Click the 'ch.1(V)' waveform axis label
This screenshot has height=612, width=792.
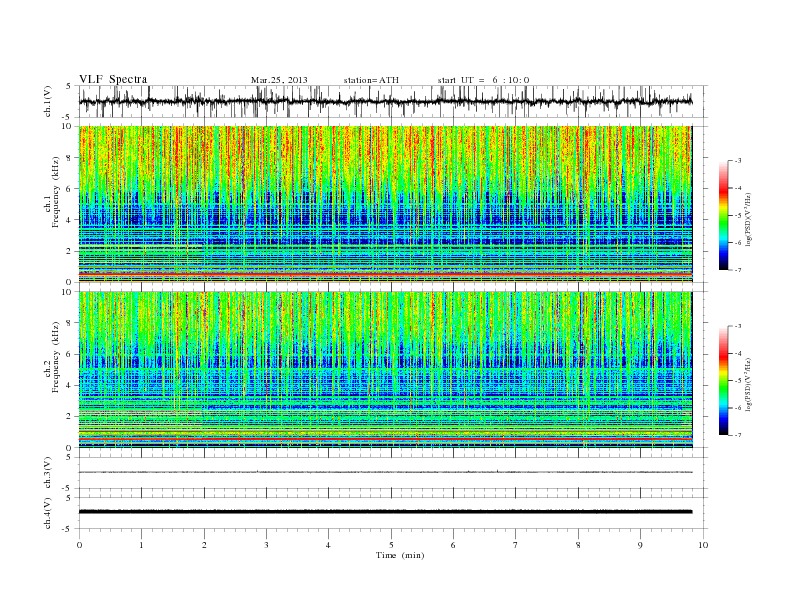click(x=48, y=101)
